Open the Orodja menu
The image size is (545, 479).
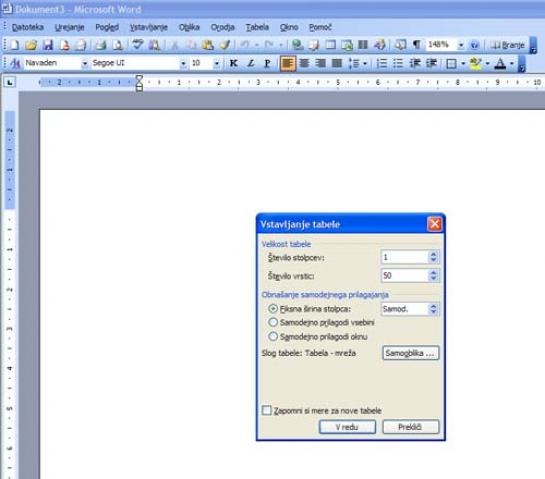(223, 27)
